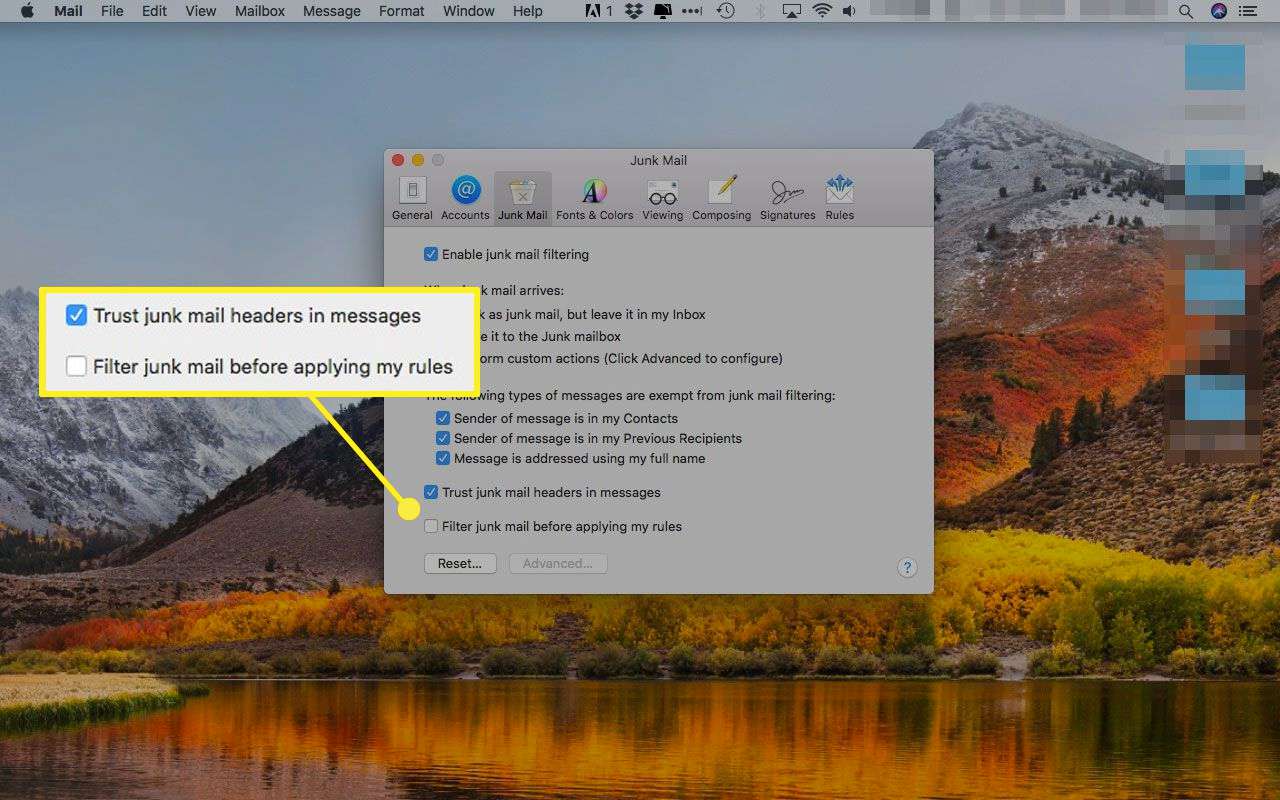Open the Composing preferences pane
The image size is (1280, 800).
point(721,198)
